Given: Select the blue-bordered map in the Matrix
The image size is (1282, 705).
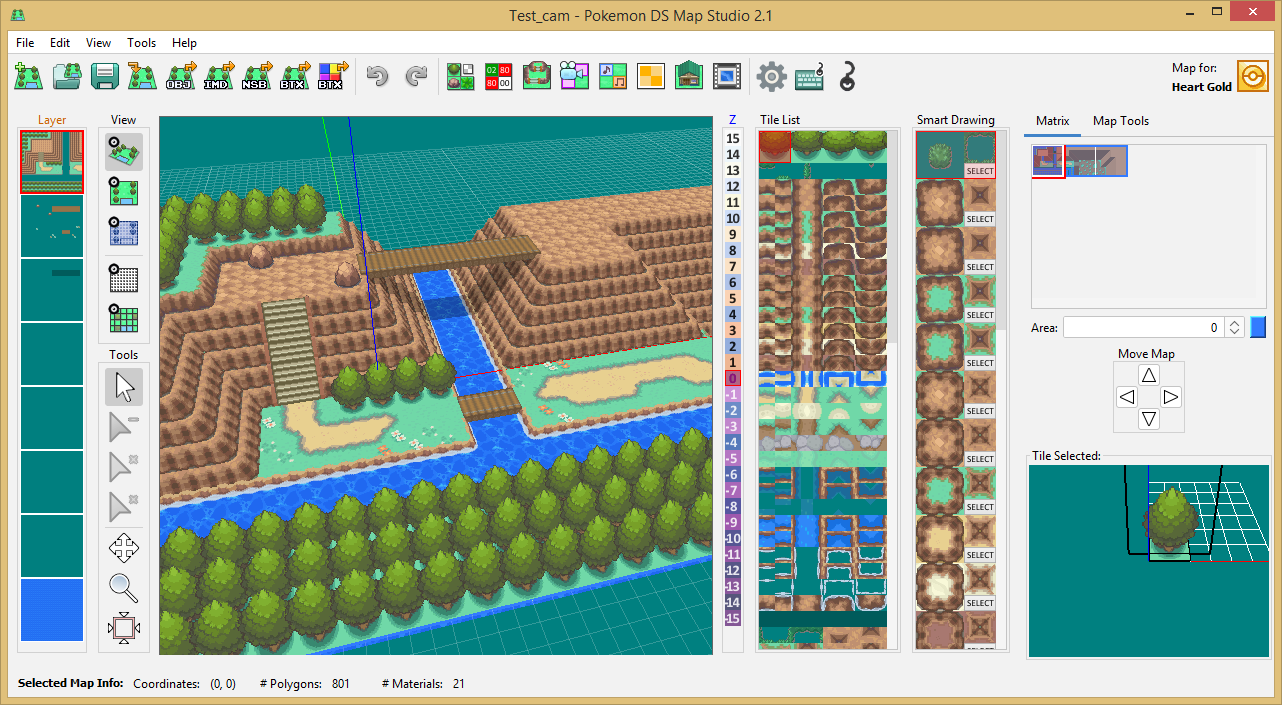Looking at the screenshot, I should click(1097, 161).
